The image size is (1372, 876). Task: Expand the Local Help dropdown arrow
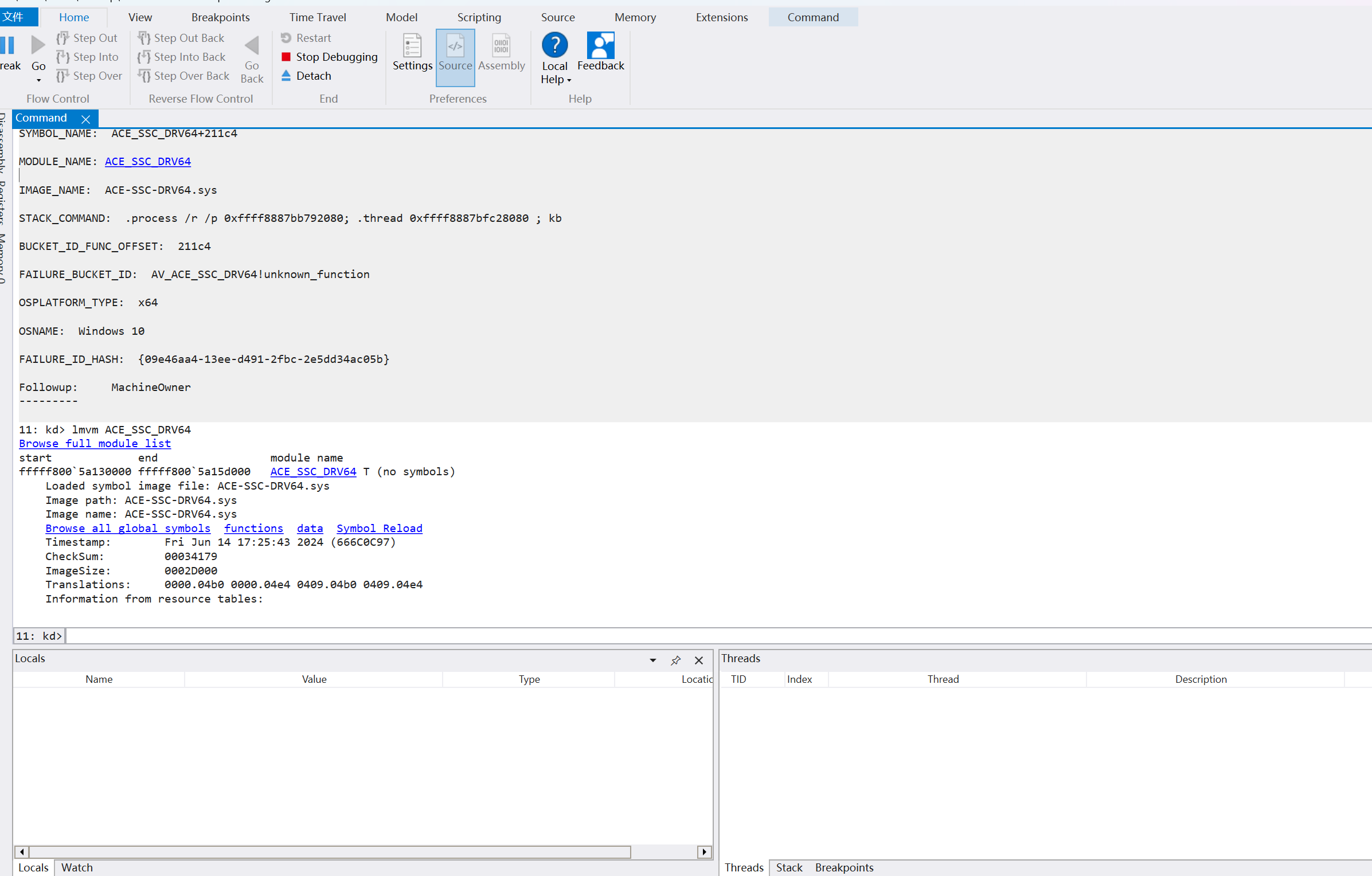point(569,80)
